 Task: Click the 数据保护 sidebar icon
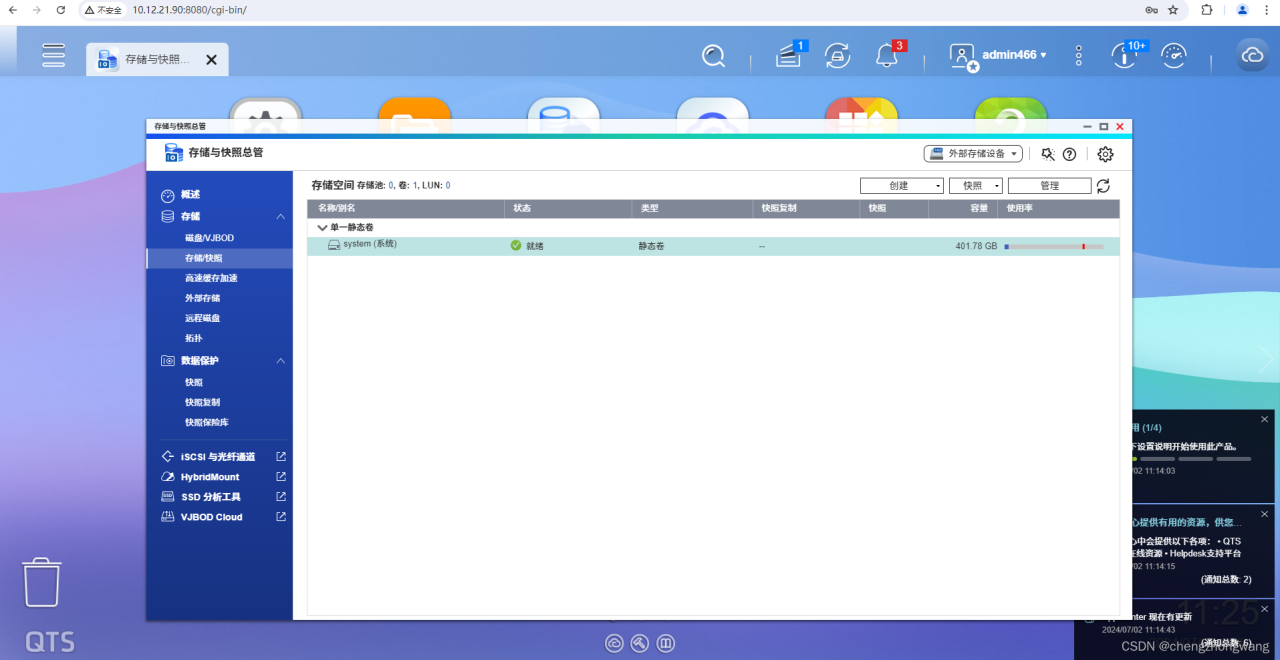[x=167, y=360]
